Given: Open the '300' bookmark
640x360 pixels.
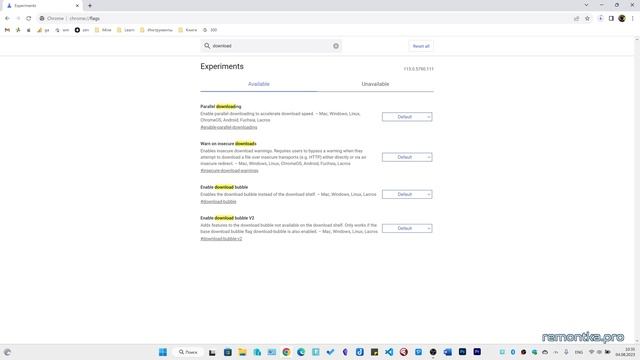Looking at the screenshot, I should click(x=210, y=30).
